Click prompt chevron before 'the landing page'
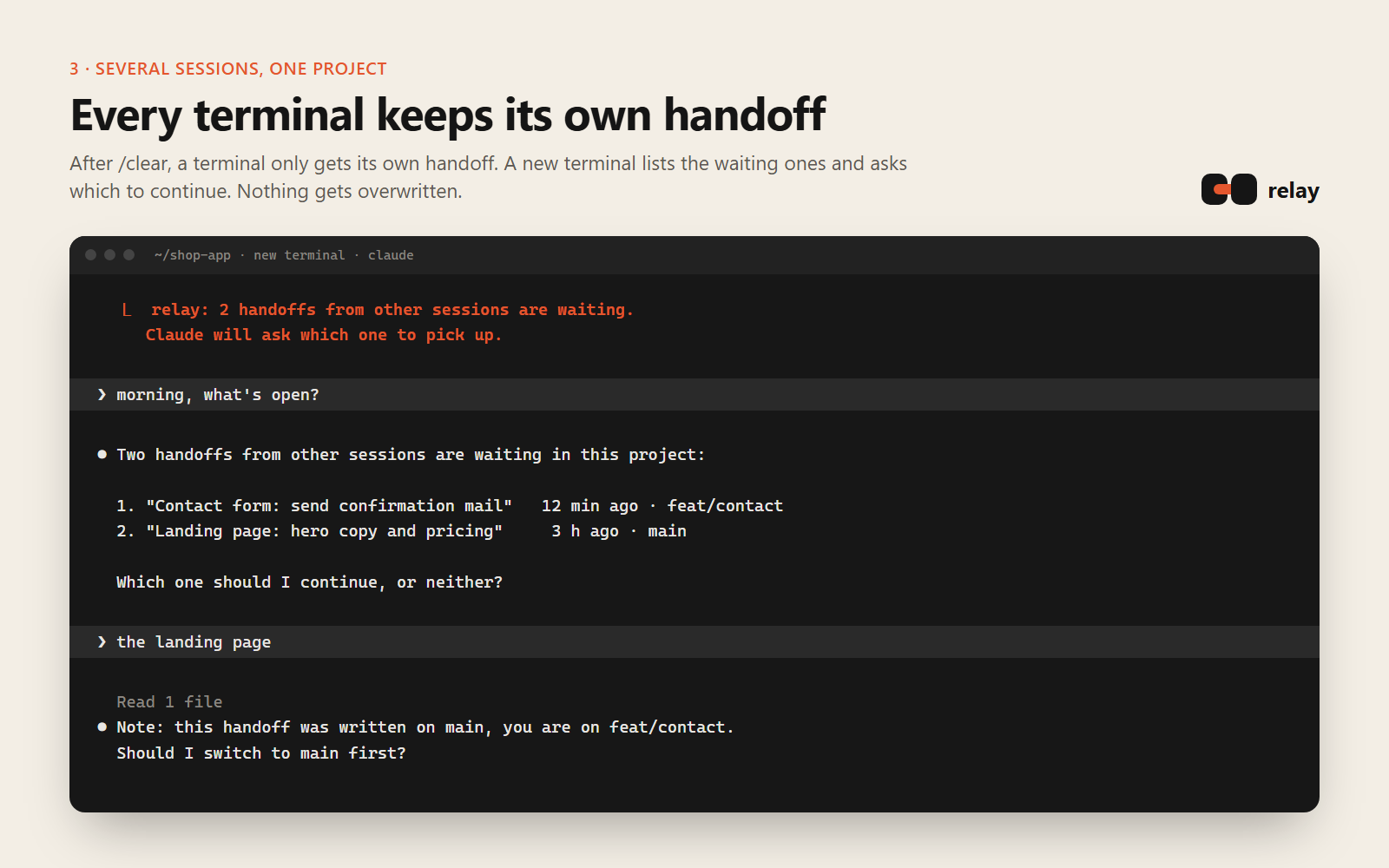Image resolution: width=1389 pixels, height=868 pixels. (x=102, y=641)
